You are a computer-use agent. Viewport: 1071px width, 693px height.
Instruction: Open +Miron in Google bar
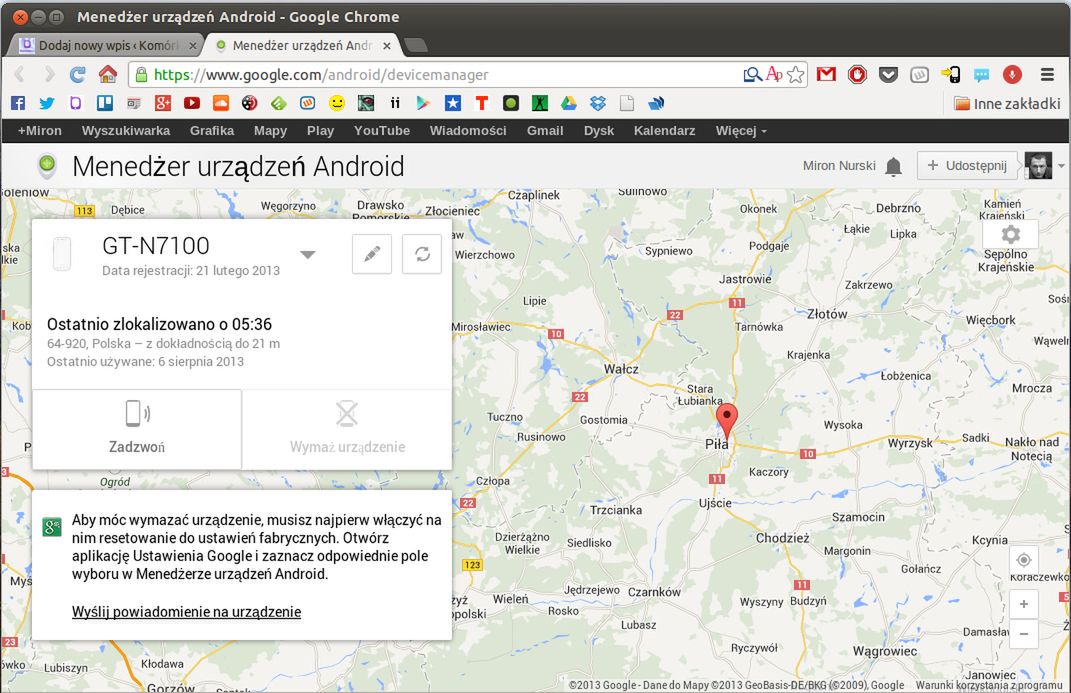pyautogui.click(x=40, y=130)
